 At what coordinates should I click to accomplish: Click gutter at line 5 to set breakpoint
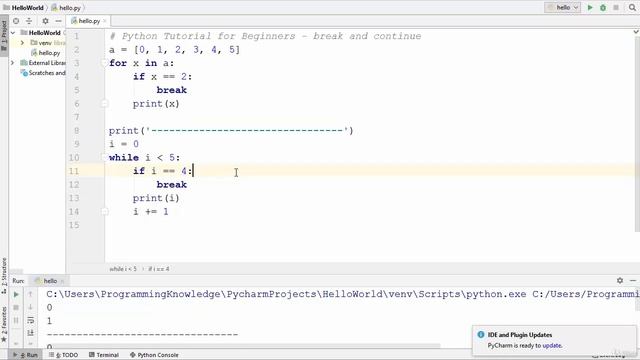pyautogui.click(x=92, y=90)
